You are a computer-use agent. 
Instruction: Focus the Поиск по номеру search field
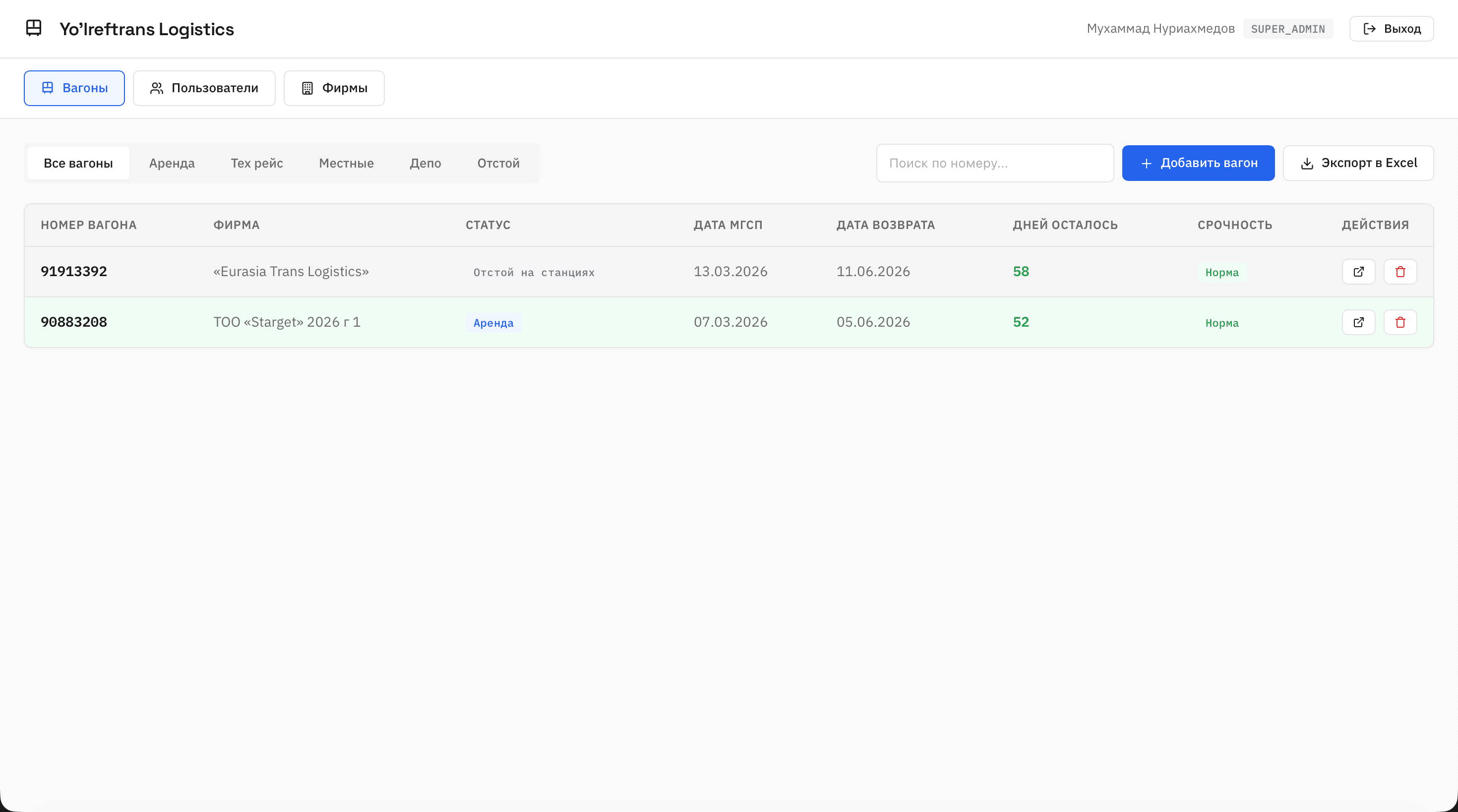coord(994,163)
